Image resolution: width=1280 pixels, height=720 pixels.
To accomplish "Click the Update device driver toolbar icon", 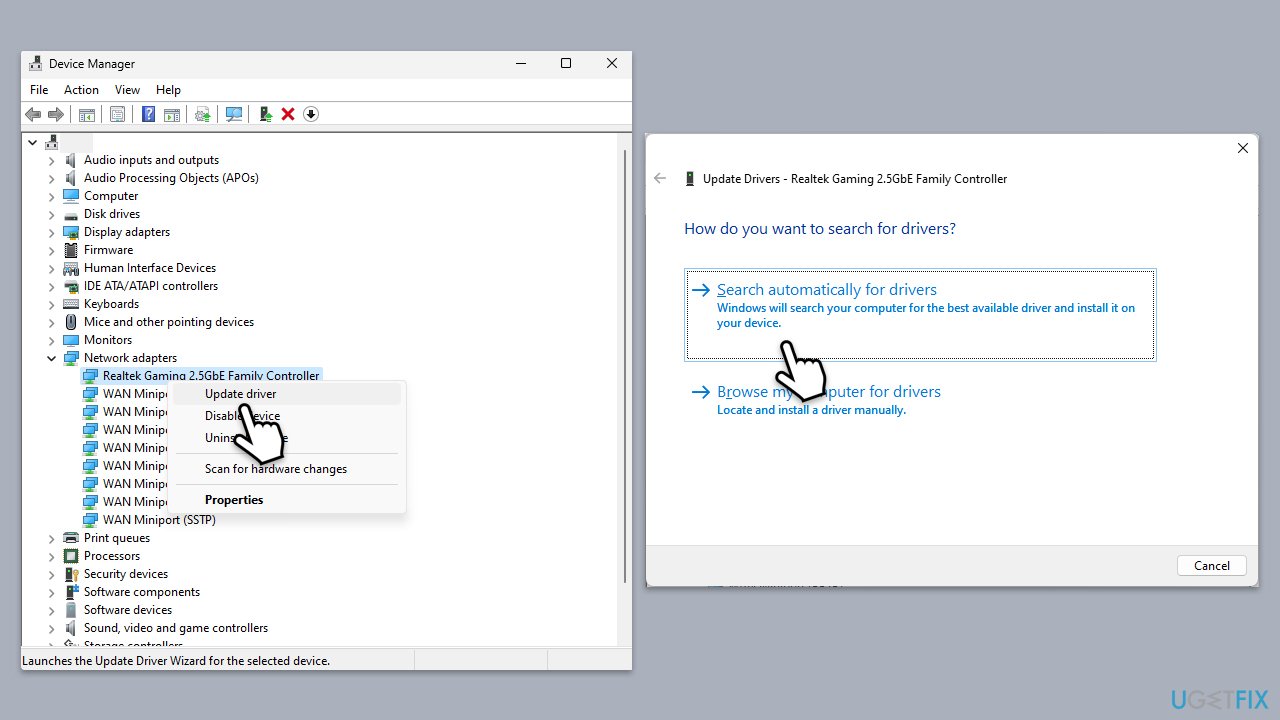I will pyautogui.click(x=265, y=114).
